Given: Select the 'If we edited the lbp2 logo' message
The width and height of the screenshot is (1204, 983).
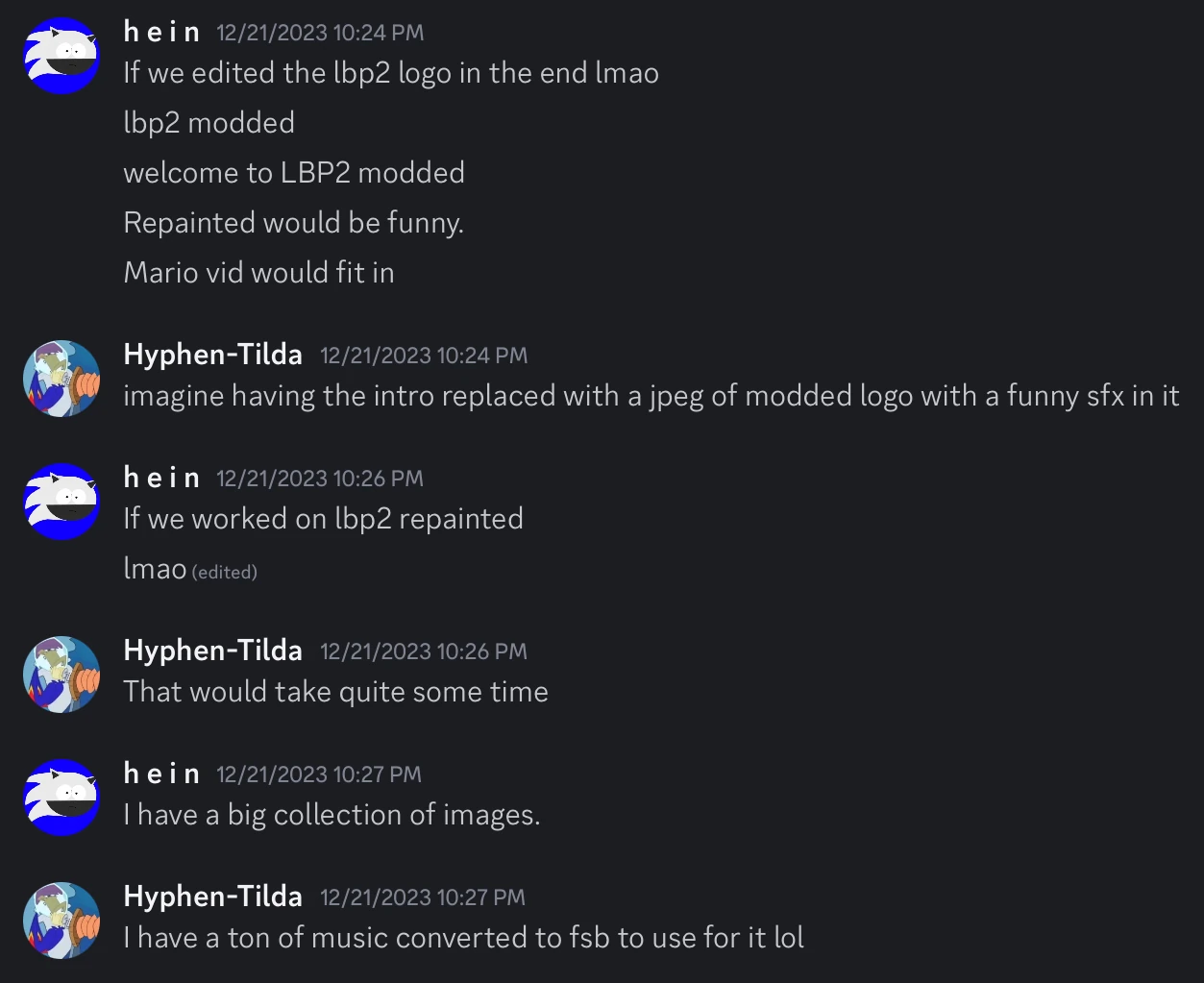Looking at the screenshot, I should pyautogui.click(x=391, y=73).
